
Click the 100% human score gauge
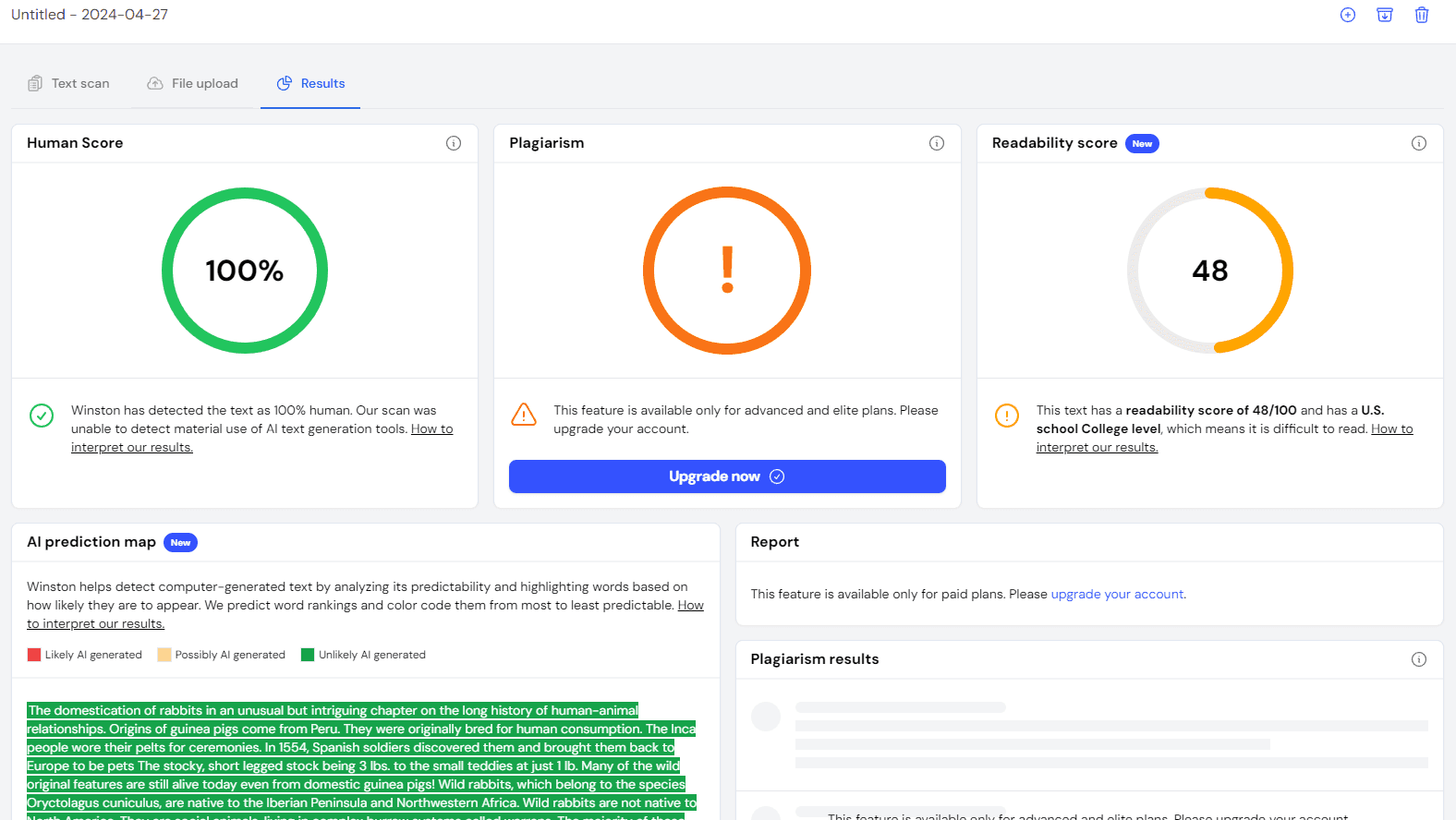pyautogui.click(x=245, y=271)
